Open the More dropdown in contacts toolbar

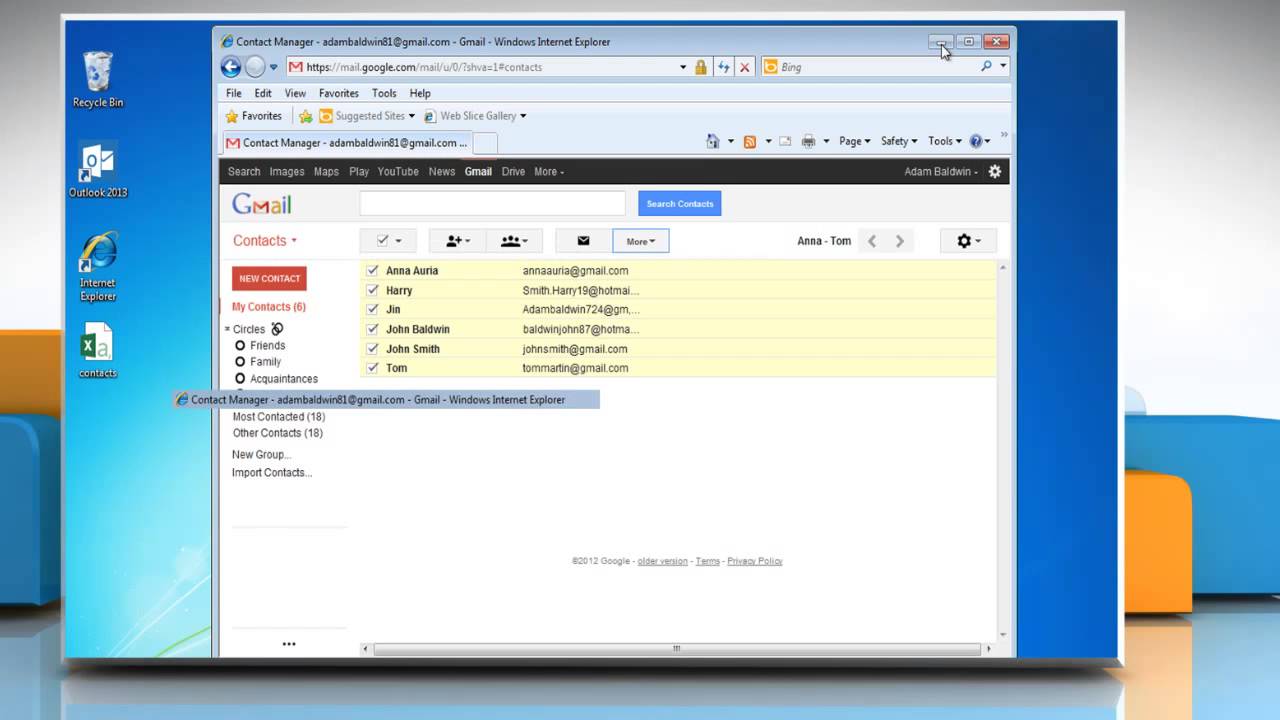(x=640, y=241)
